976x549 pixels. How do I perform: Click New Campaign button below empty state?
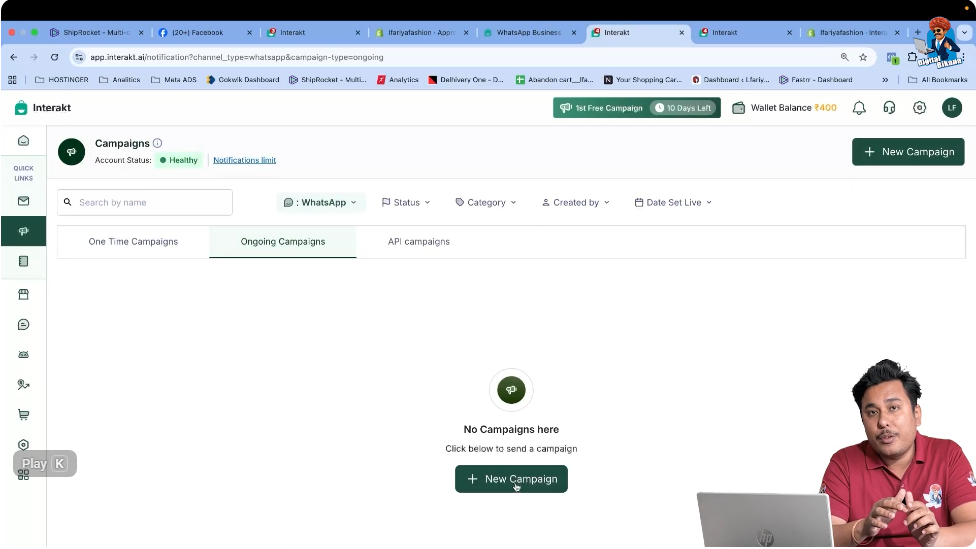511,479
